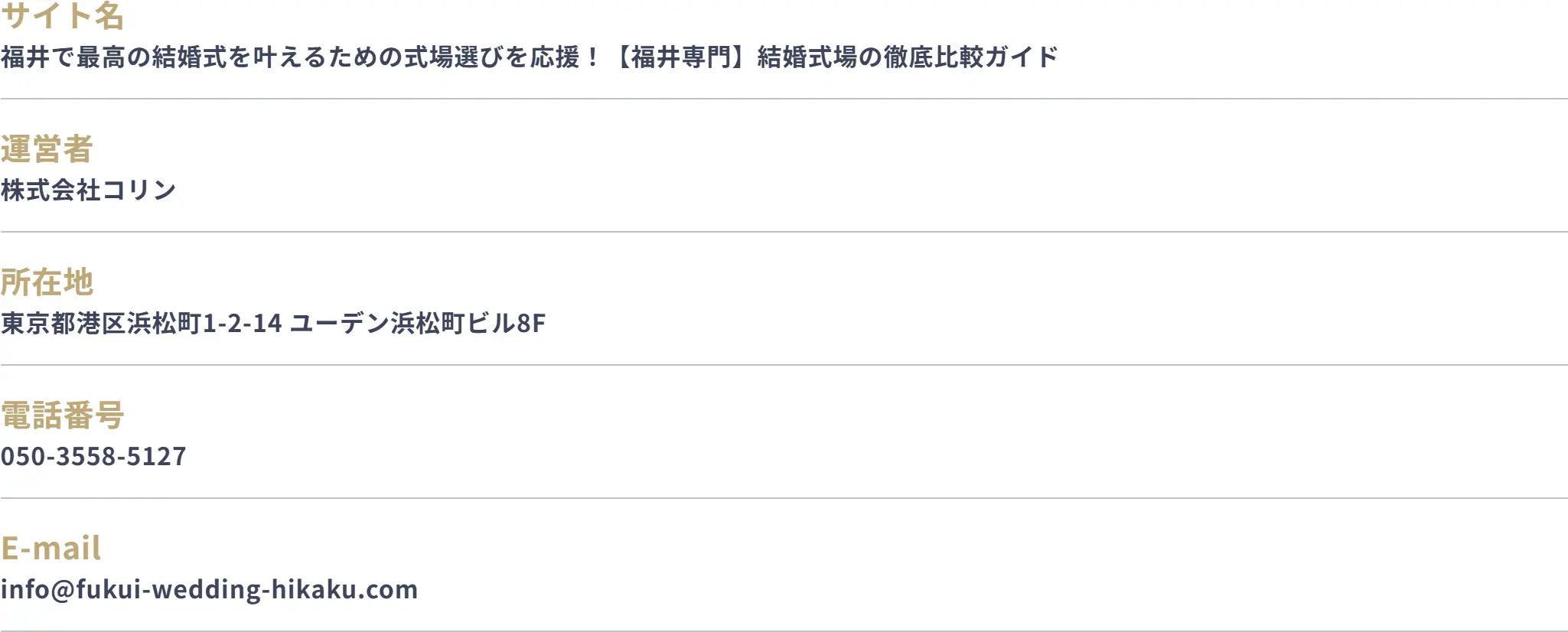Click the サイト名 heading label

click(62, 15)
